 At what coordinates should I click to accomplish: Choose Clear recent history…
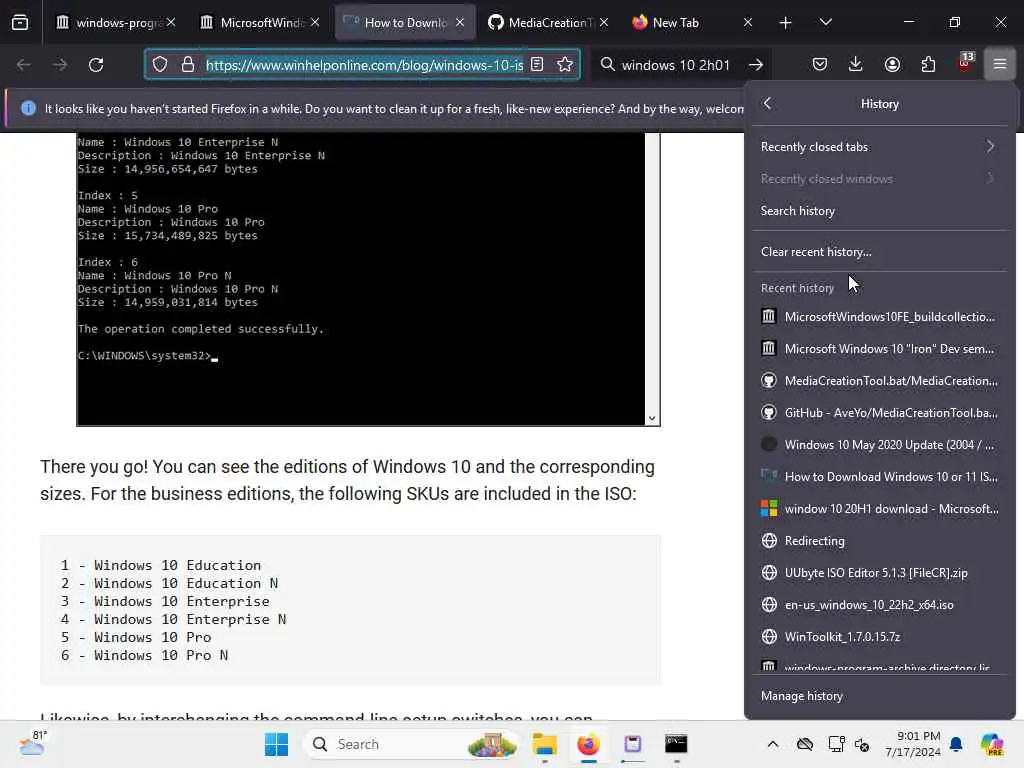tap(879, 251)
